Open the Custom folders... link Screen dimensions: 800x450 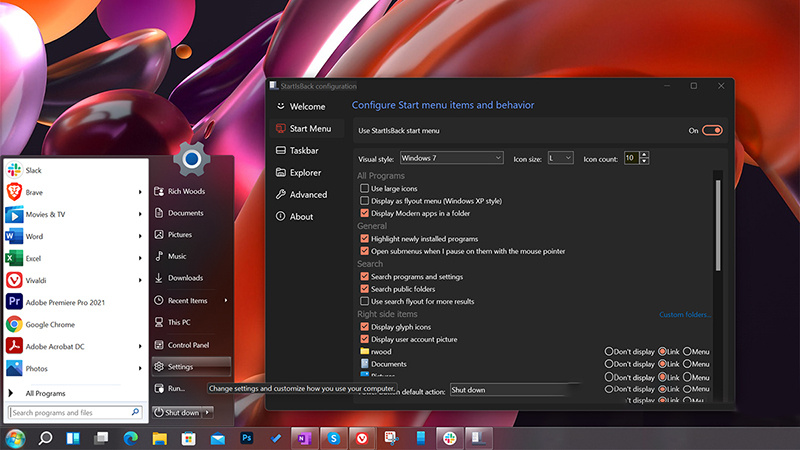pyautogui.click(x=684, y=314)
